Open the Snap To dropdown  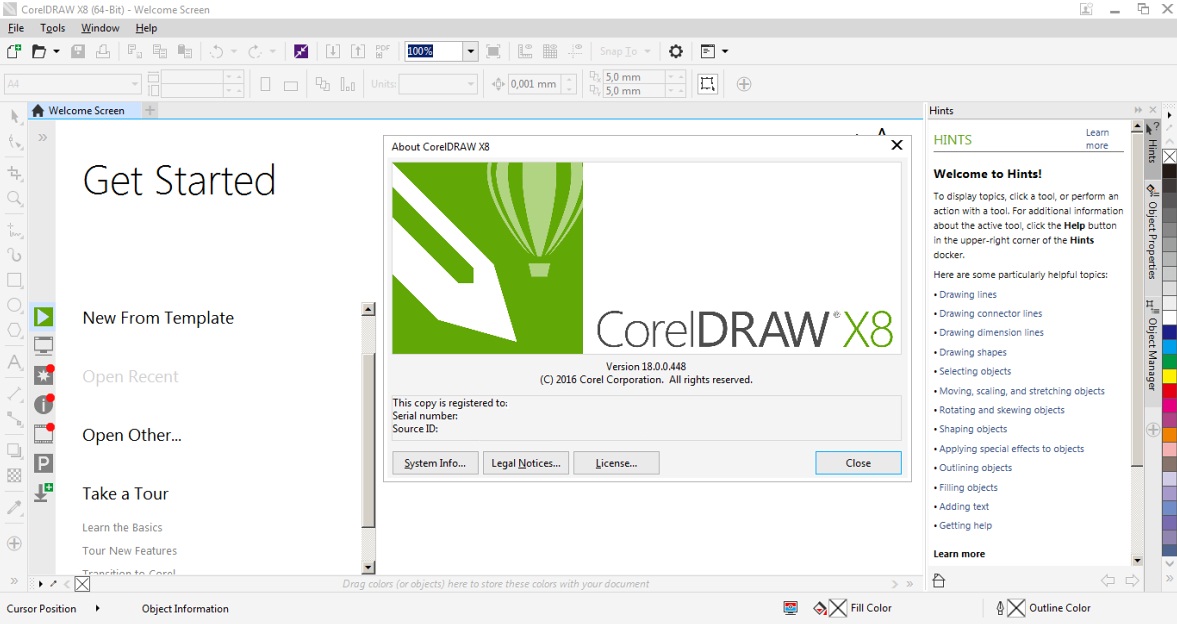645,51
